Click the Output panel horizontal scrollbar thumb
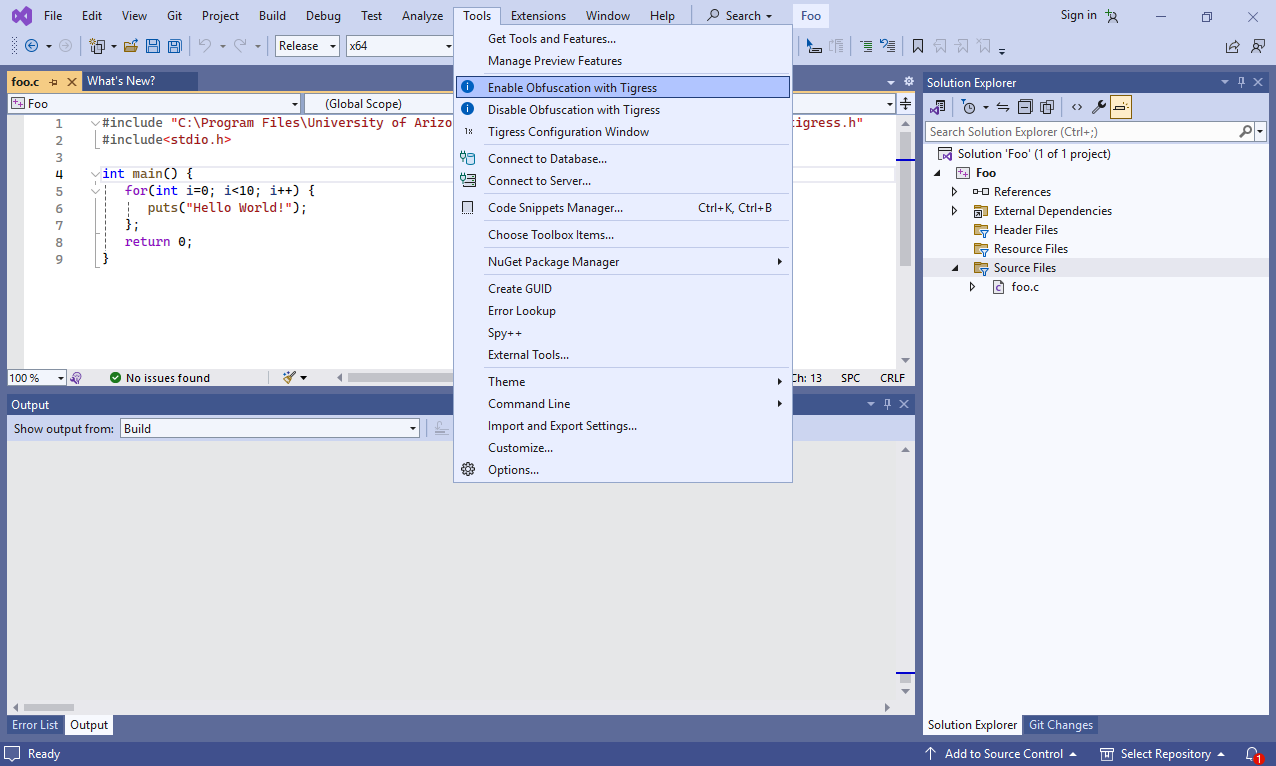1276x766 pixels. (48, 707)
